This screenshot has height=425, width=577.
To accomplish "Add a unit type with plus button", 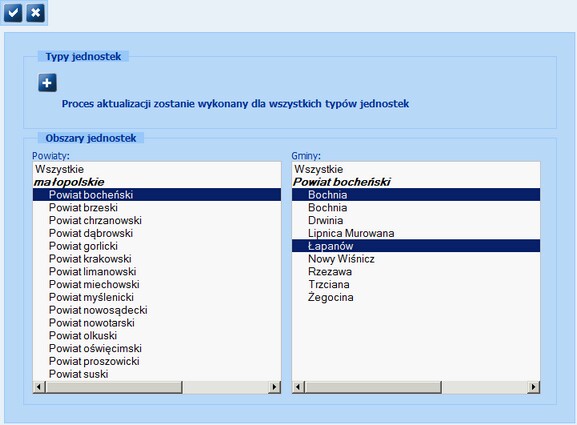I will tap(47, 83).
